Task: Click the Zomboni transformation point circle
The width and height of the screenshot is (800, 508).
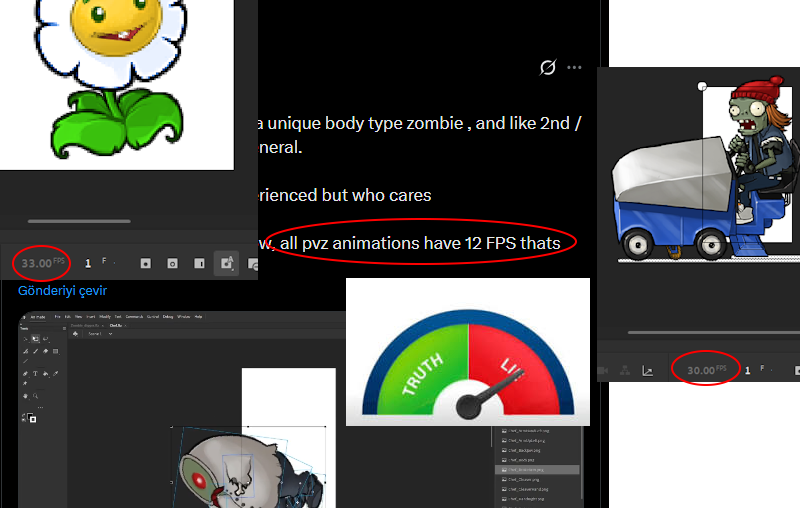Action: 702,87
